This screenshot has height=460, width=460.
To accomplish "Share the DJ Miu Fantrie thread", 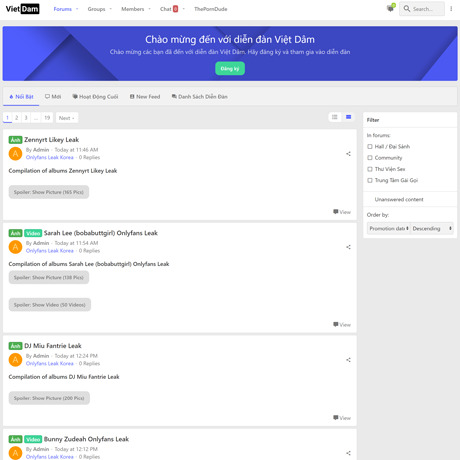I will coord(348,360).
